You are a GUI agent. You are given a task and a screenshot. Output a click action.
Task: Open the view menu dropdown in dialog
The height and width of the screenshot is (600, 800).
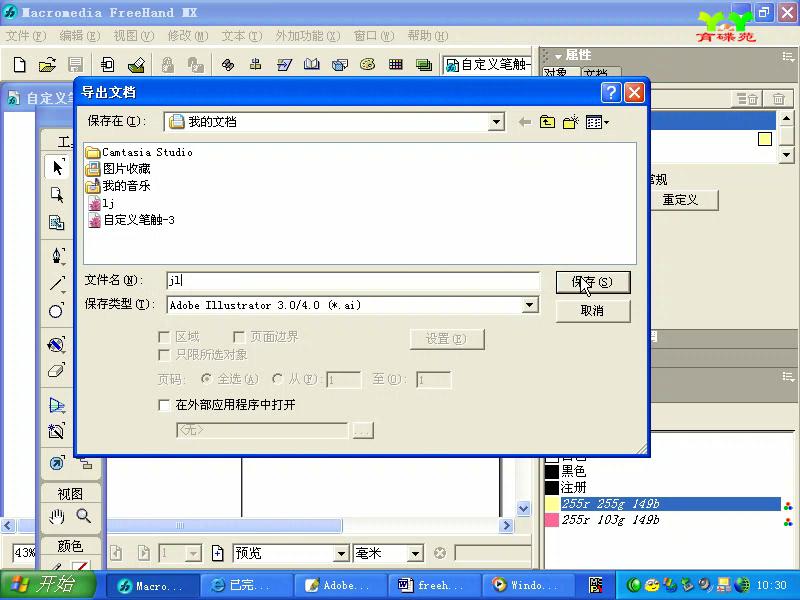(x=597, y=122)
